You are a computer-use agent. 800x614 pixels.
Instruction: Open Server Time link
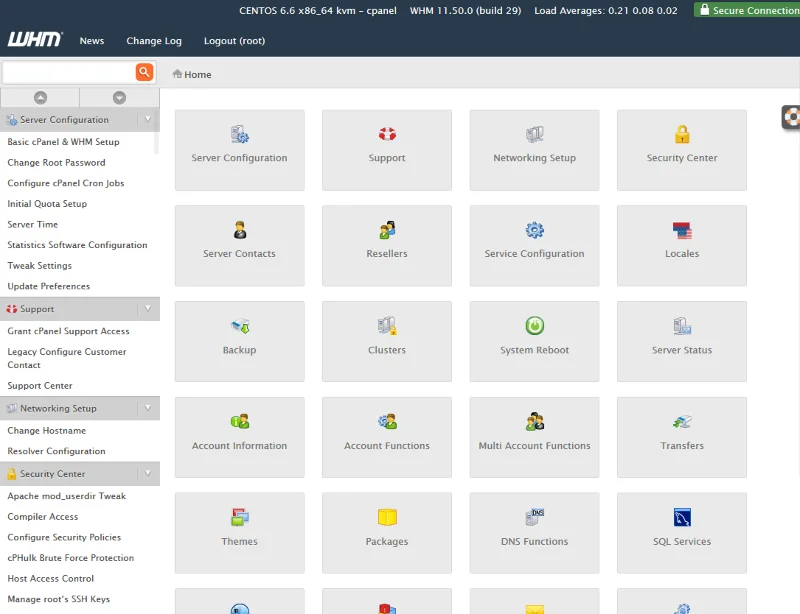coord(33,224)
